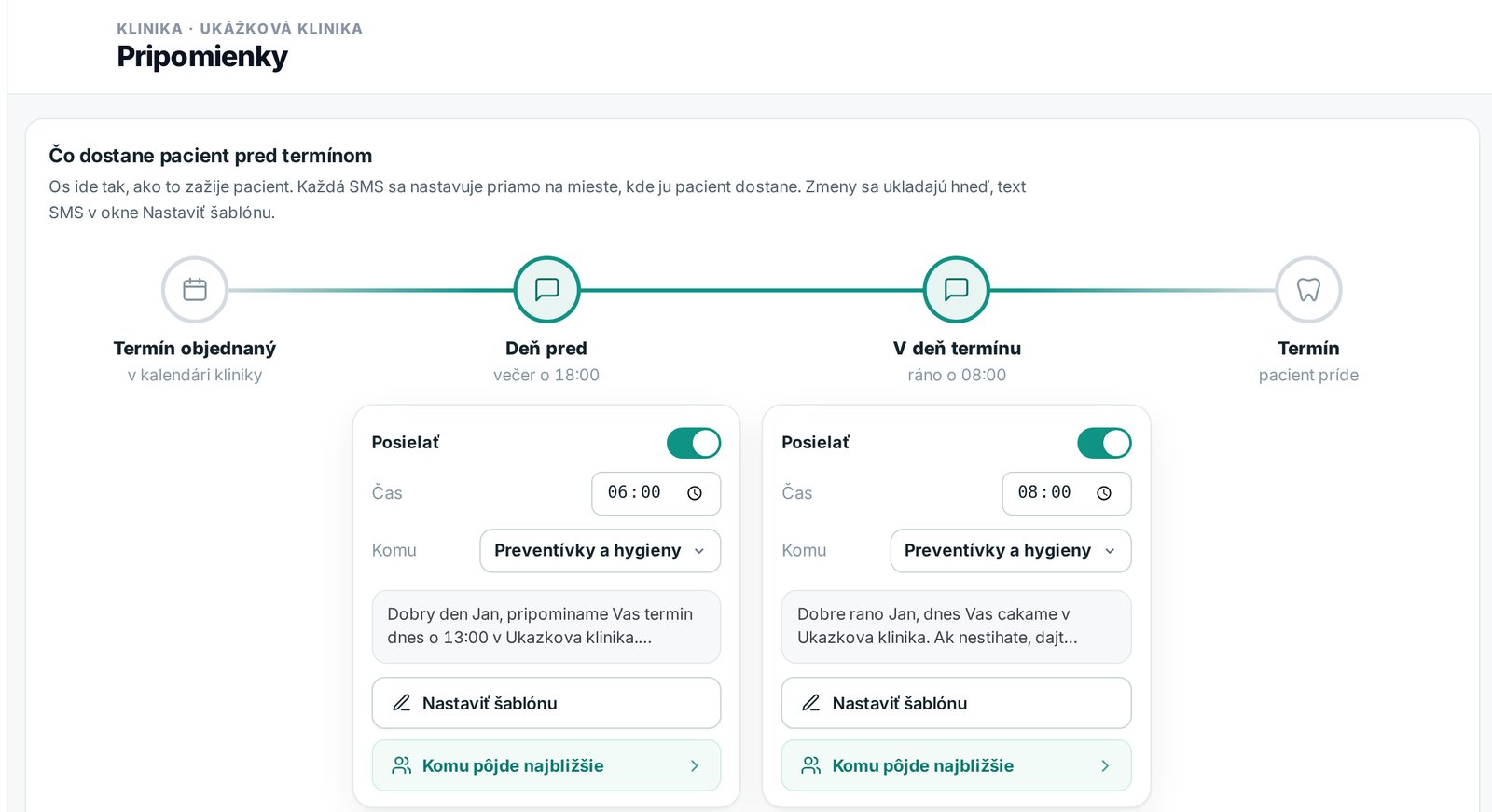Image resolution: width=1492 pixels, height=812 pixels.
Task: Click the Dobre rano Jan SMS preview
Action: coord(957,626)
